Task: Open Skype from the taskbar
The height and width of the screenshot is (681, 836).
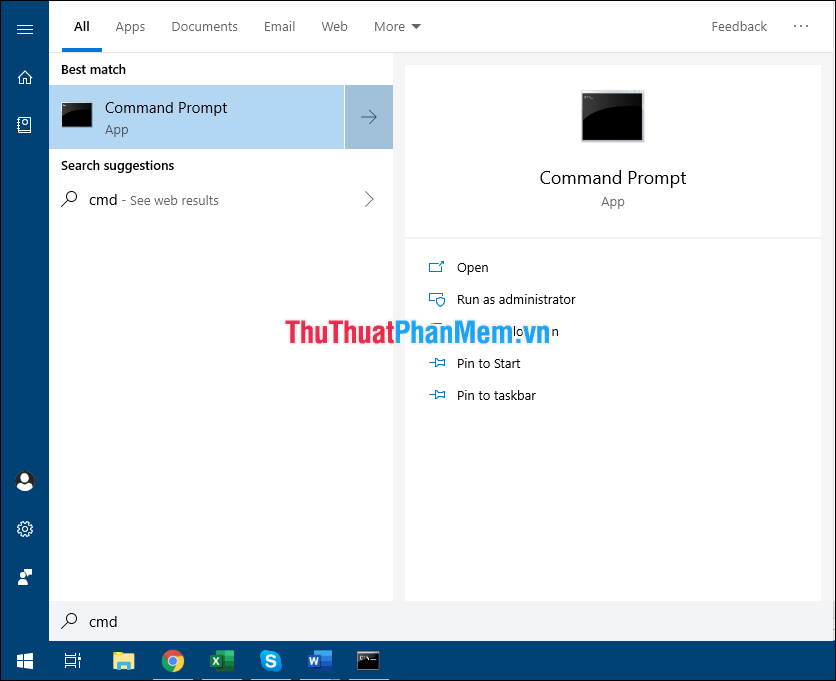Action: tap(270, 661)
